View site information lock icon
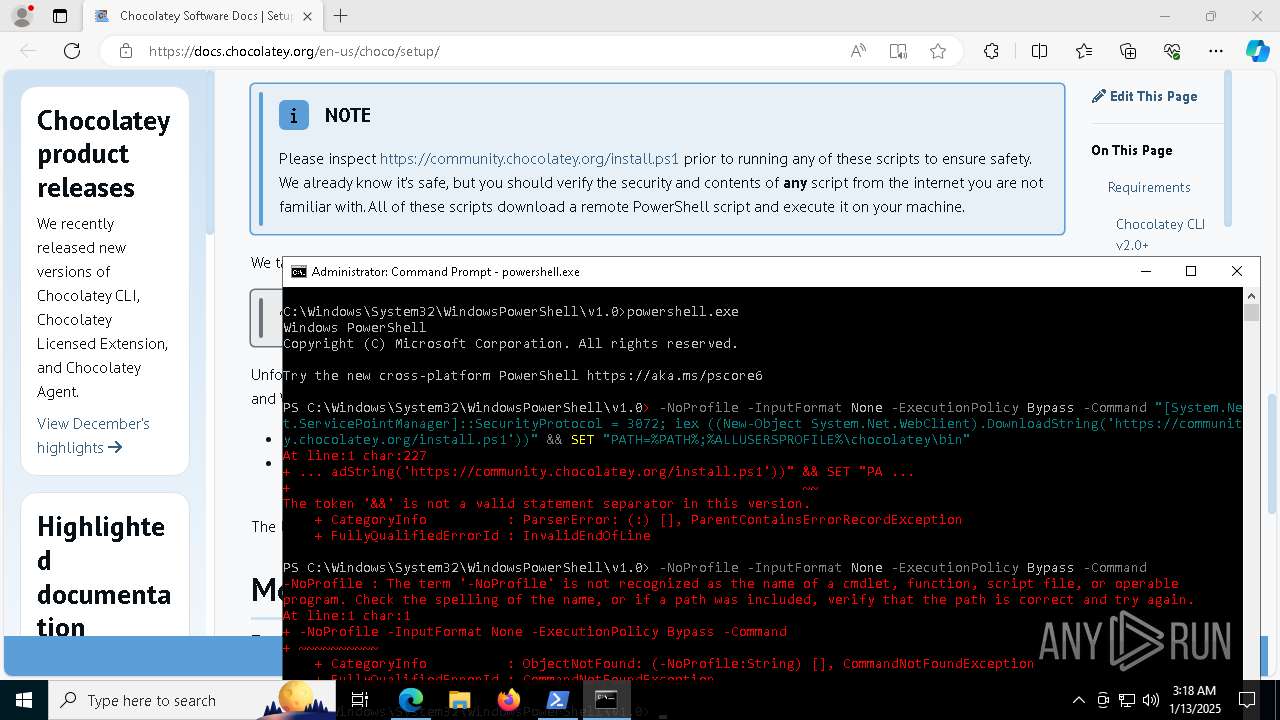 click(125, 51)
